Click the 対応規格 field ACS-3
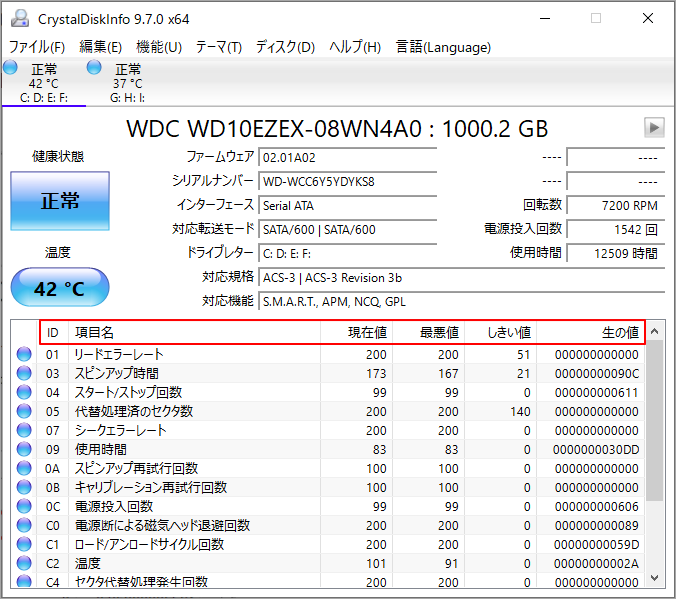This screenshot has height=599, width=676. pyautogui.click(x=462, y=278)
